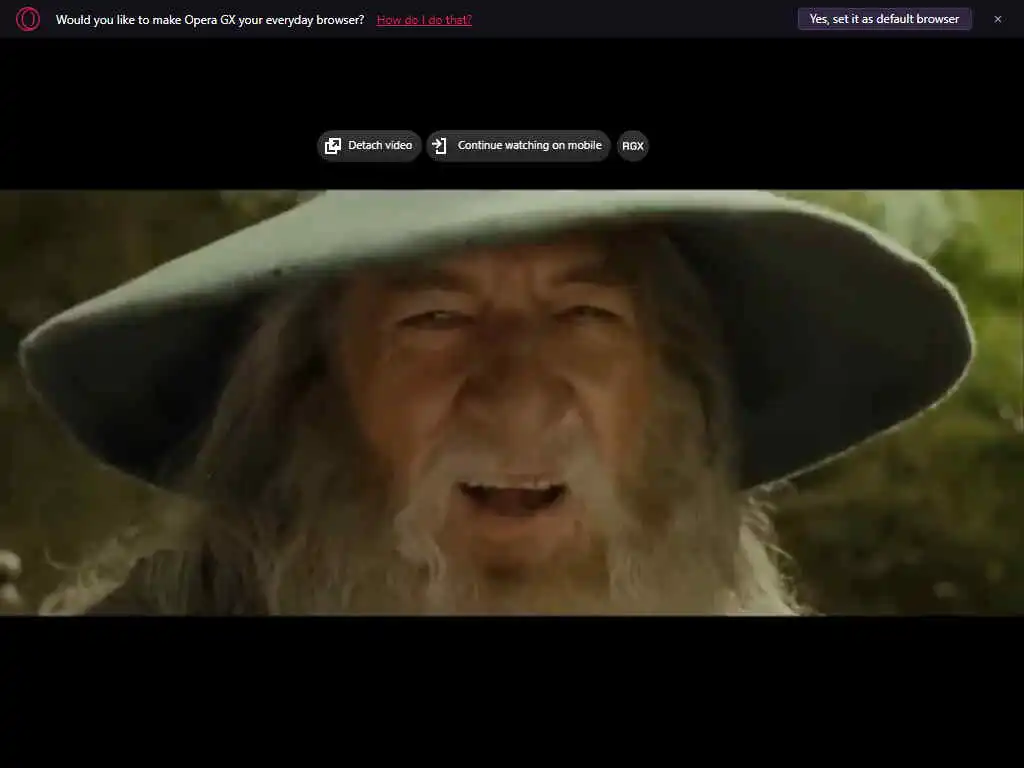1024x768 pixels.
Task: Click the Detach video button
Action: (x=369, y=146)
